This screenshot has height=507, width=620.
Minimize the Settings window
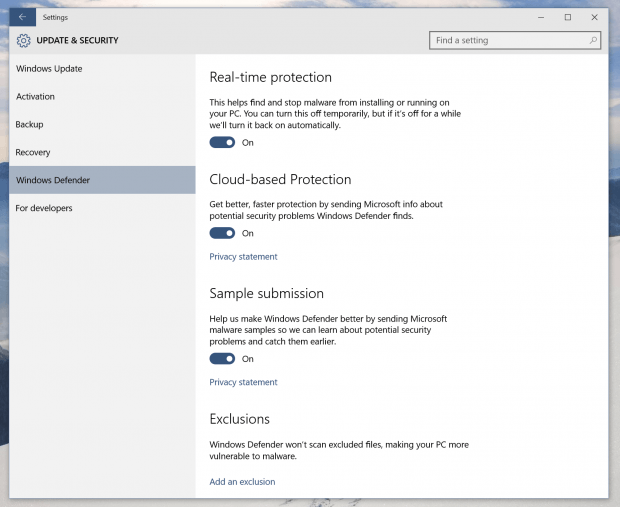pyautogui.click(x=541, y=17)
